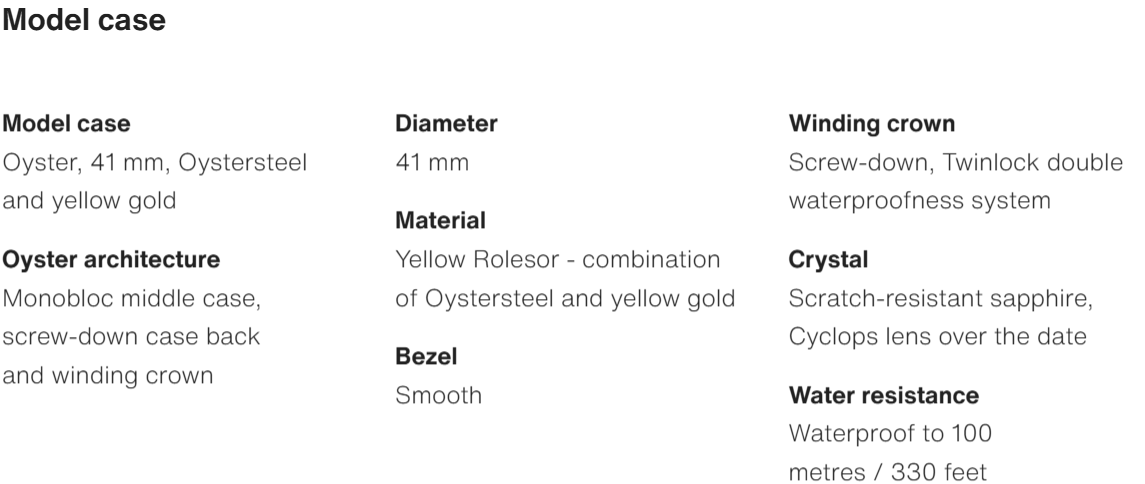Select the "Oyster architecture" label
The height and width of the screenshot is (484, 1145).
[x=111, y=260]
